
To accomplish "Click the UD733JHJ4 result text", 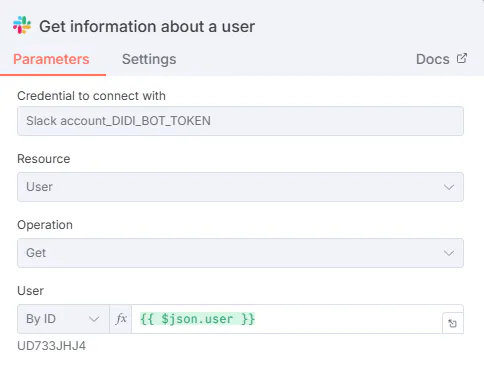I will (51, 346).
